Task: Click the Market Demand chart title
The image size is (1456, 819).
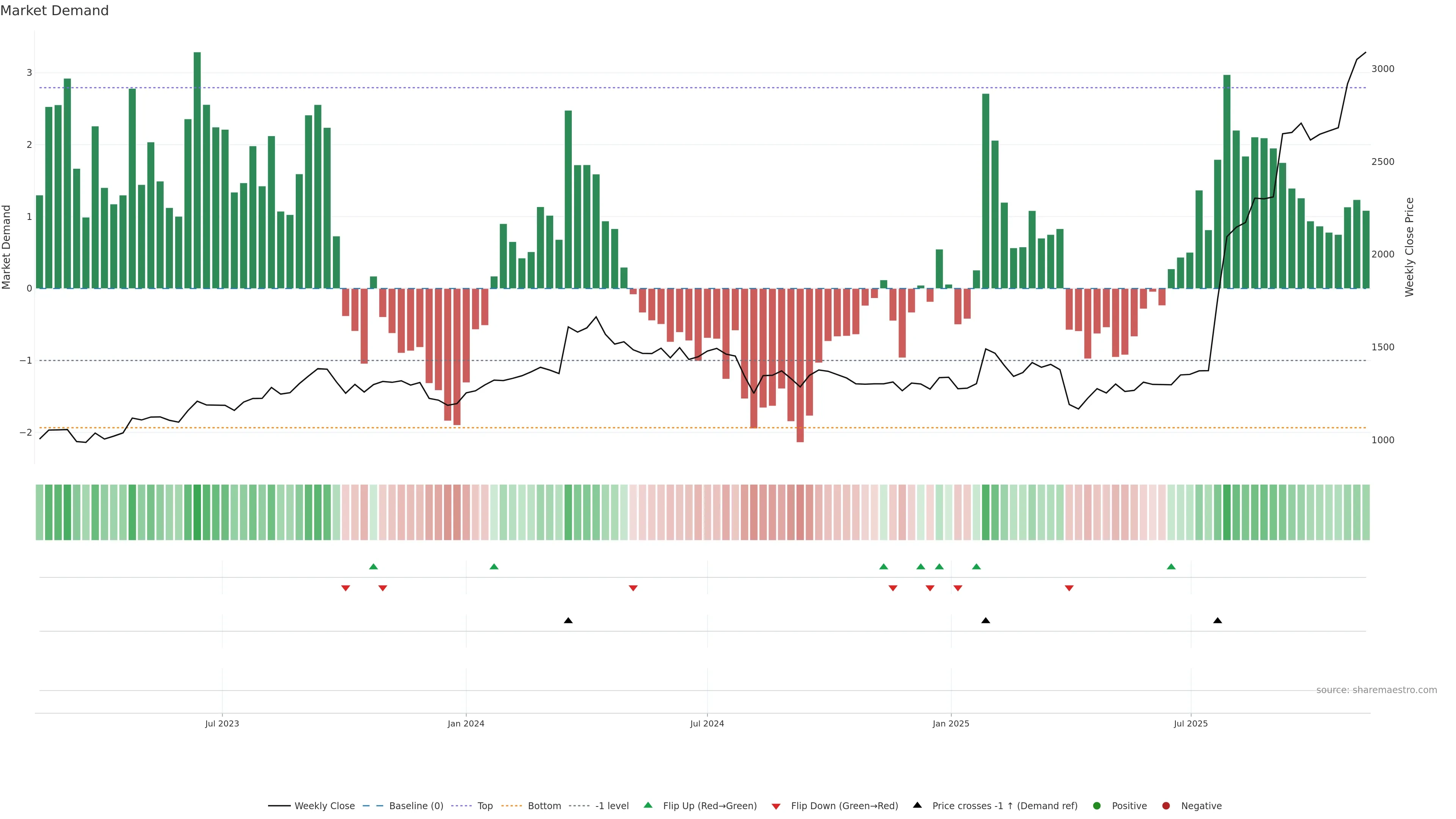Action: (x=54, y=11)
